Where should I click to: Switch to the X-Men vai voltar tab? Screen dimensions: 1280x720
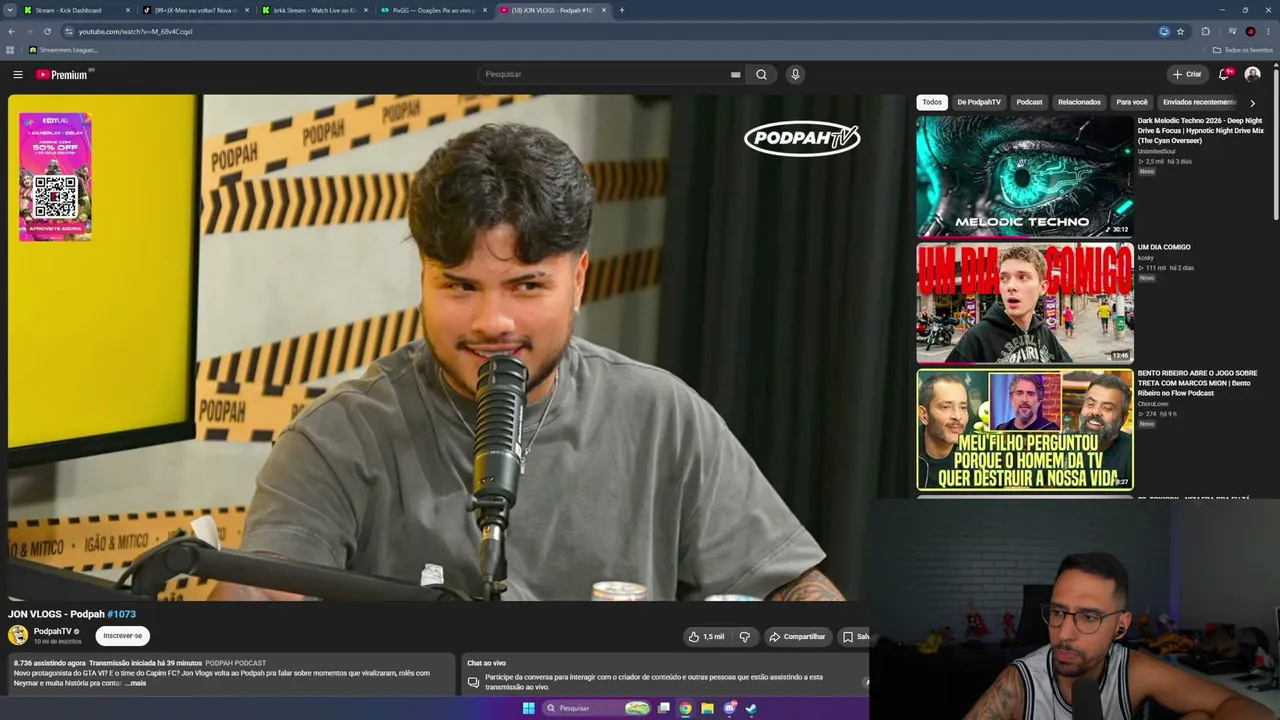[195, 10]
